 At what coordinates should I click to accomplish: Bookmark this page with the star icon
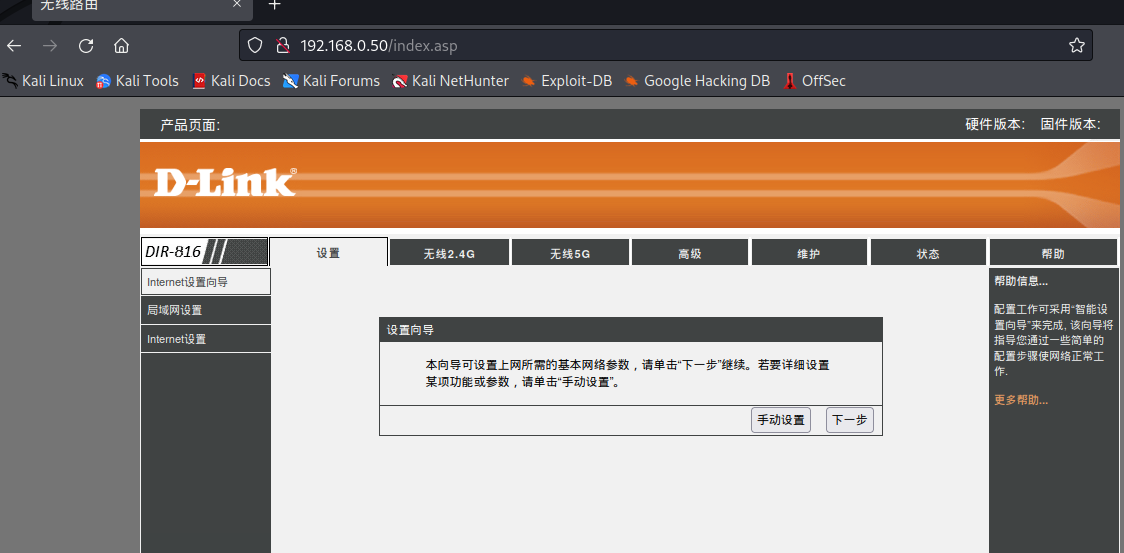(1077, 46)
